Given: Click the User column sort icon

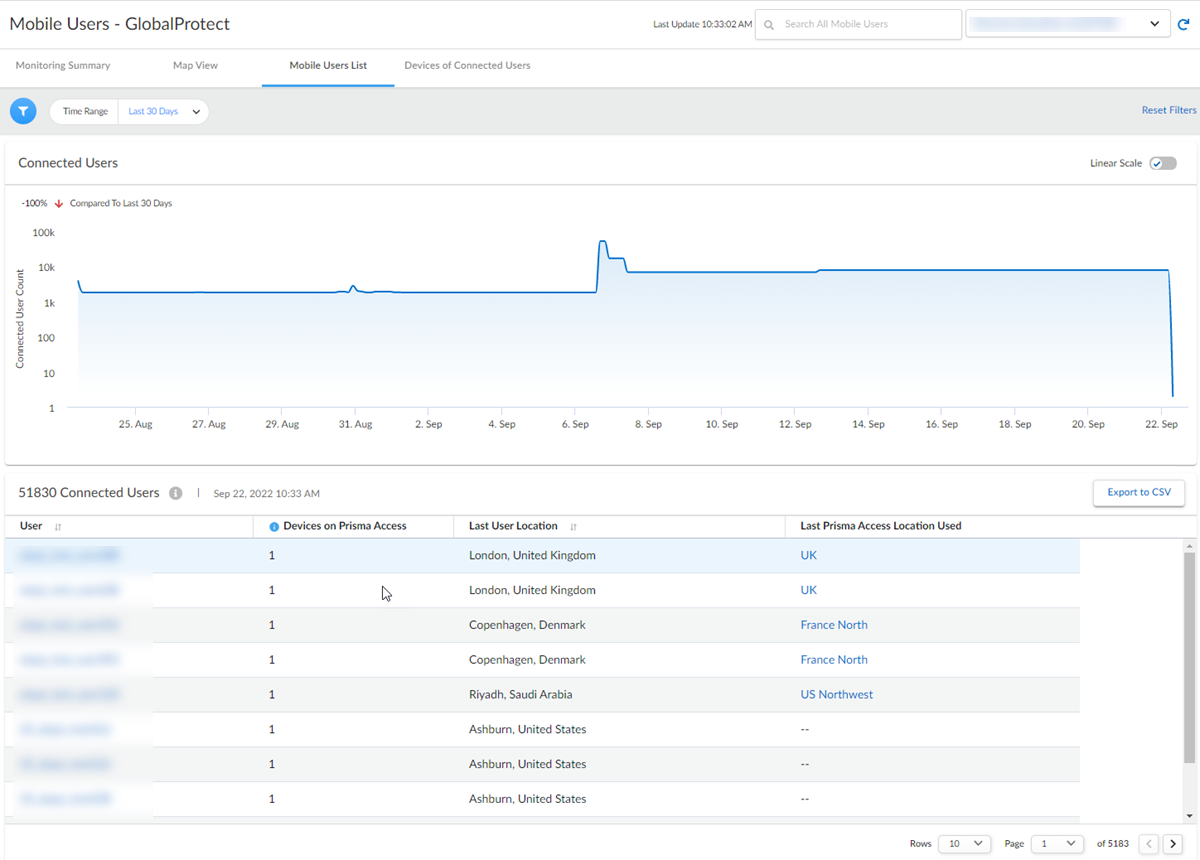Looking at the screenshot, I should tap(58, 526).
